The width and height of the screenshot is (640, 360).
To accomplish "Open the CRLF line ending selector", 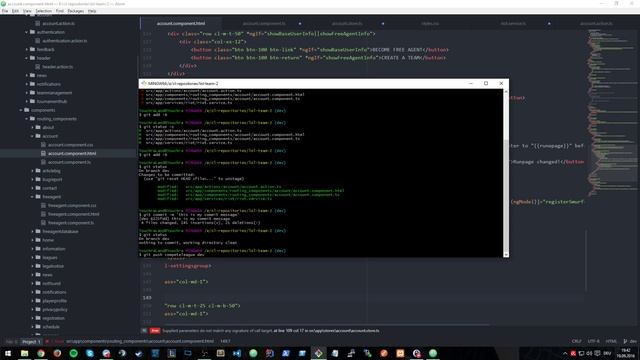I will click(576, 341).
